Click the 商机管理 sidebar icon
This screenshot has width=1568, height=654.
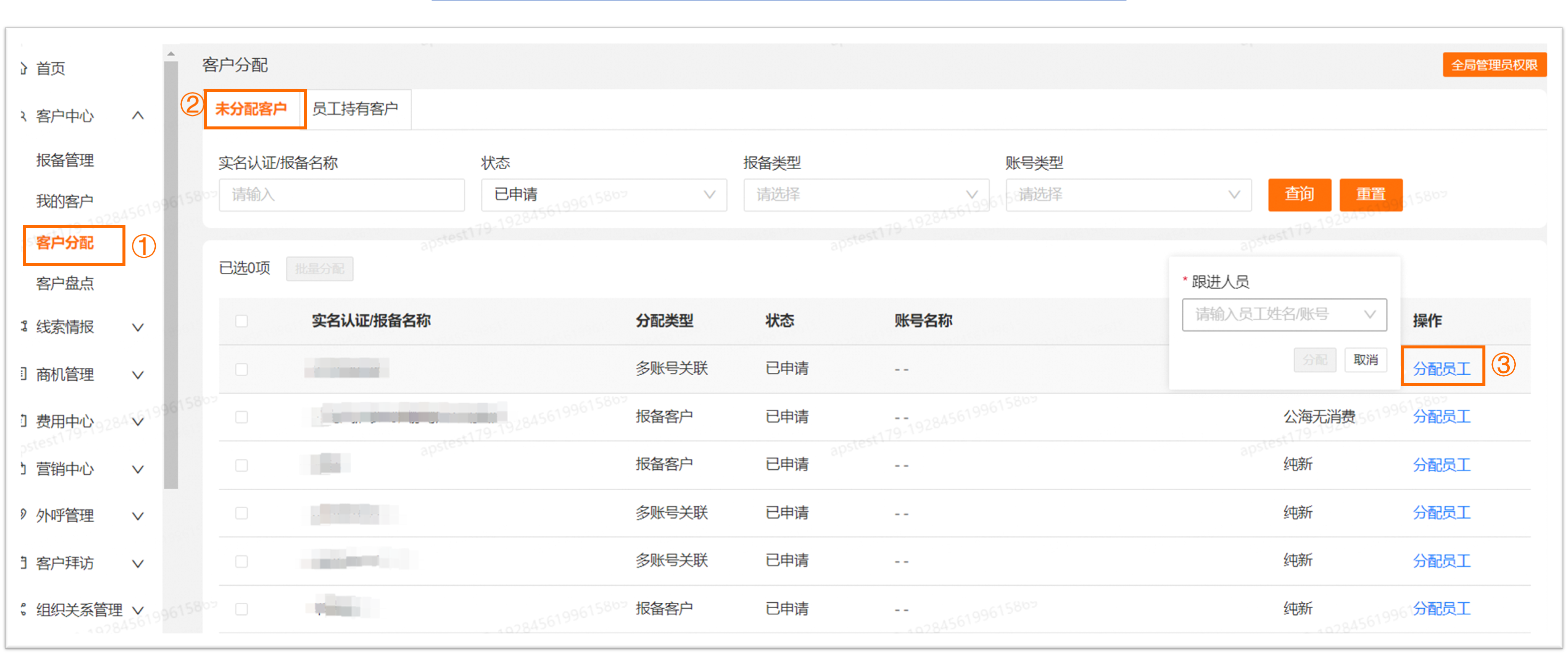coord(24,374)
